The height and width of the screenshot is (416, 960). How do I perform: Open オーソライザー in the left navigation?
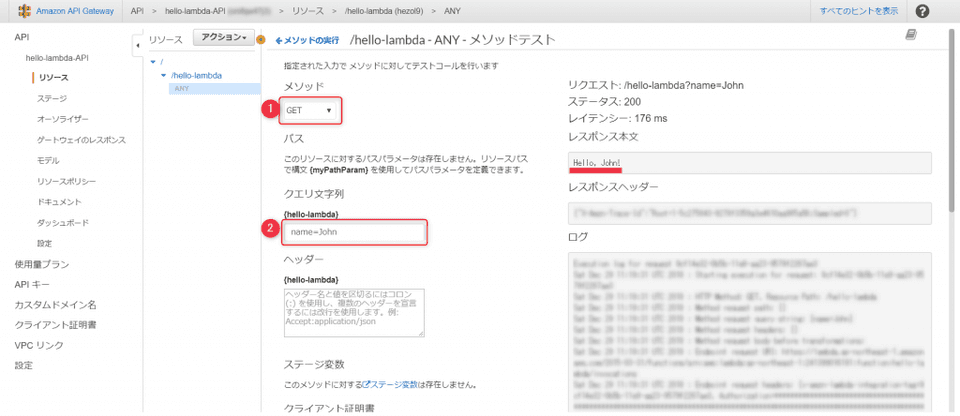(x=63, y=119)
